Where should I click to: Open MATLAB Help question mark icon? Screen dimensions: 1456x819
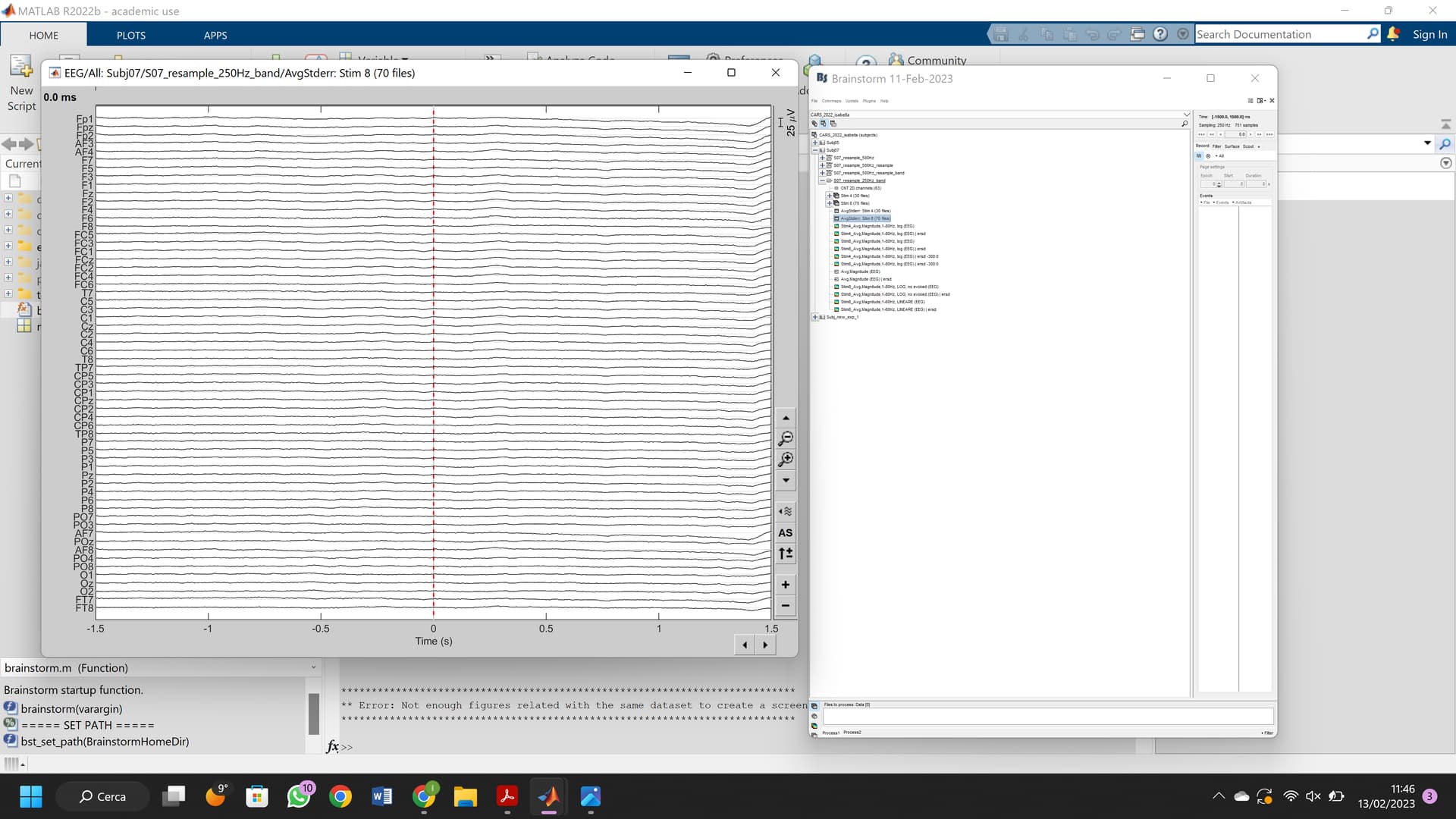[1160, 34]
